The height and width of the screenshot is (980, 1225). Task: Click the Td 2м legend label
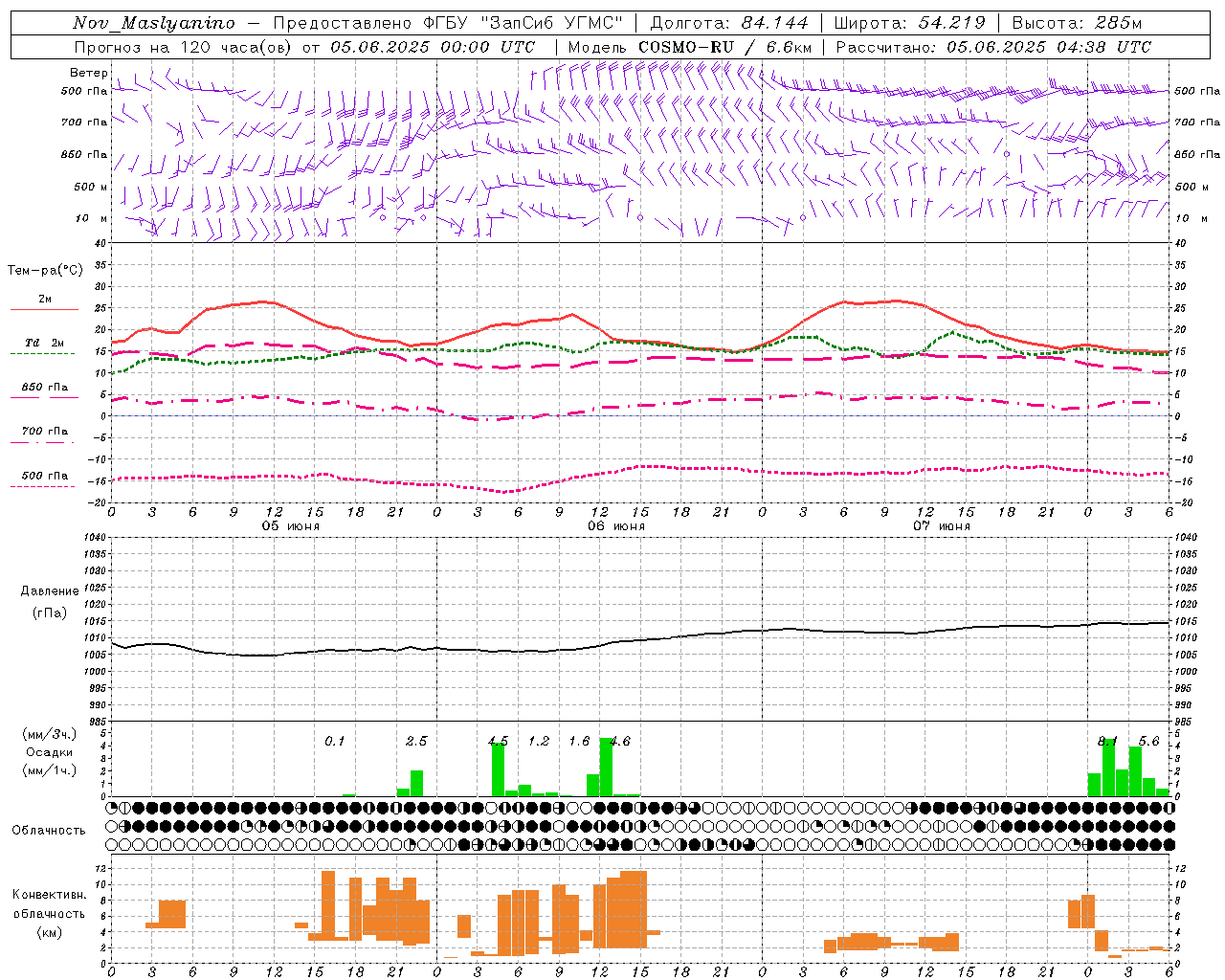(45, 343)
